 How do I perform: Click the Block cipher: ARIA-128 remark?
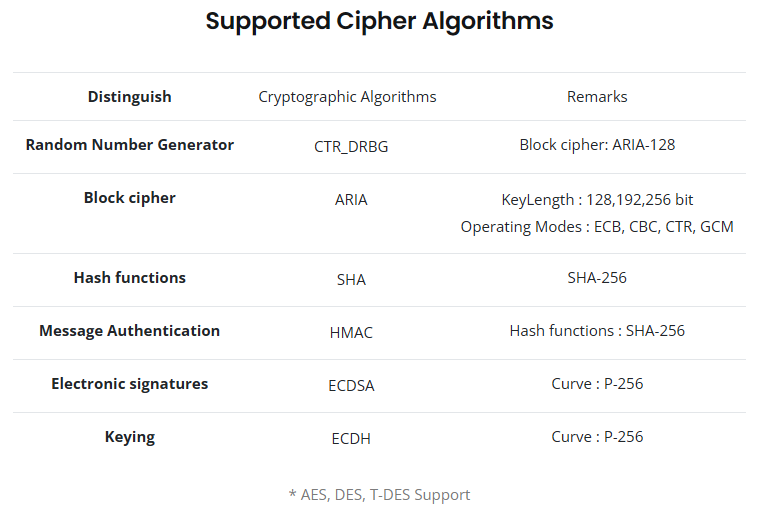click(x=597, y=145)
